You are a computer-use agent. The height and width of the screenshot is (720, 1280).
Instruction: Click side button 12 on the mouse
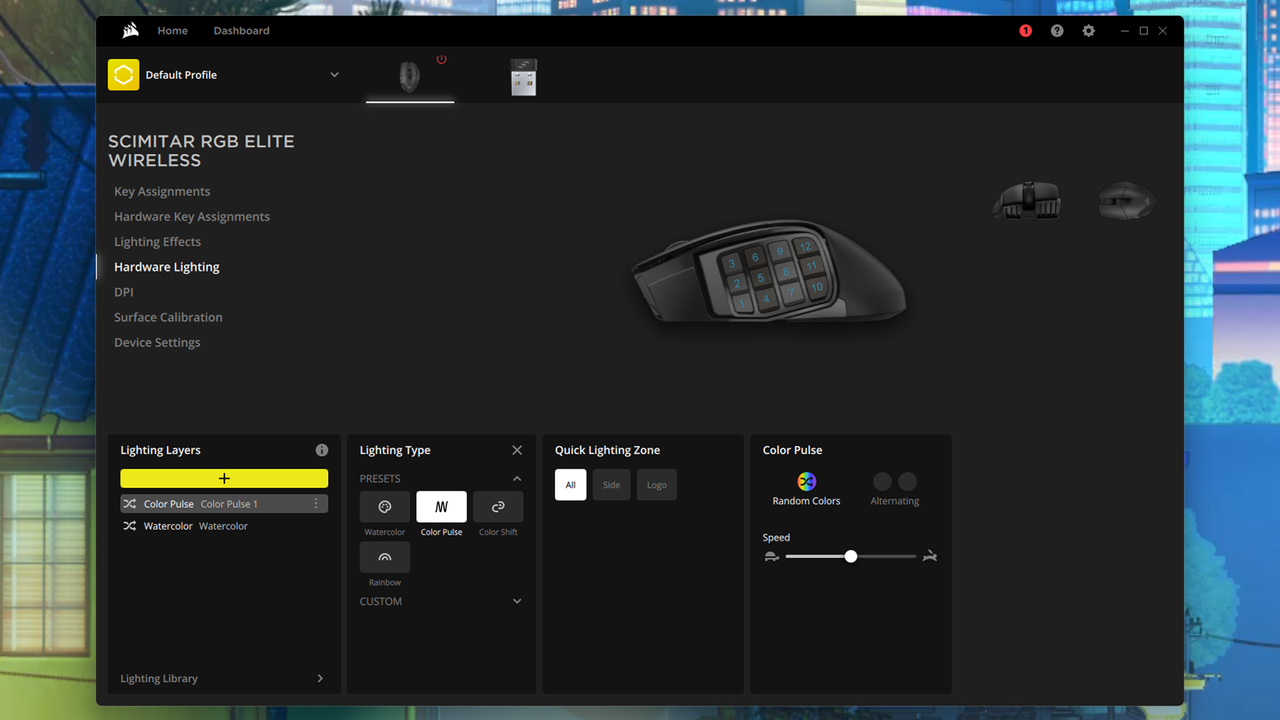(x=805, y=246)
